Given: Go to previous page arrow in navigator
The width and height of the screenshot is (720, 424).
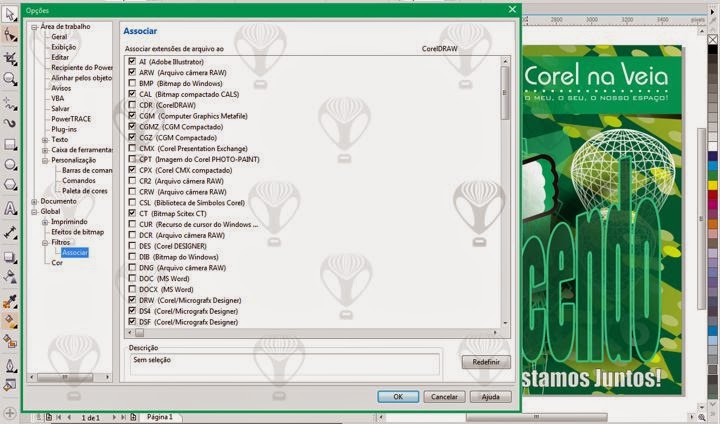Looking at the screenshot, I should coord(69,418).
